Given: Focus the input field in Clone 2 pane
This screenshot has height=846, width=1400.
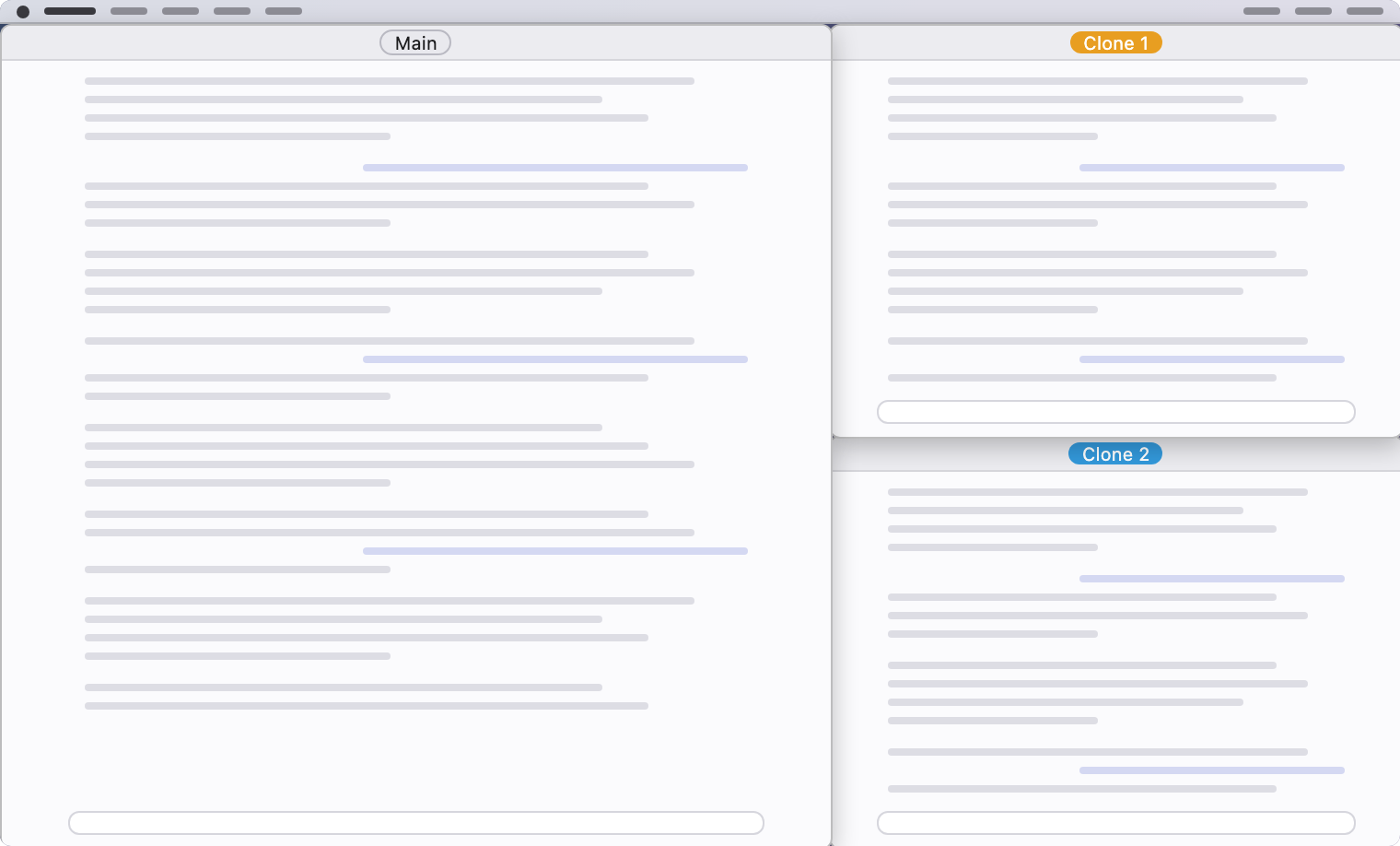Looking at the screenshot, I should (x=1116, y=823).
